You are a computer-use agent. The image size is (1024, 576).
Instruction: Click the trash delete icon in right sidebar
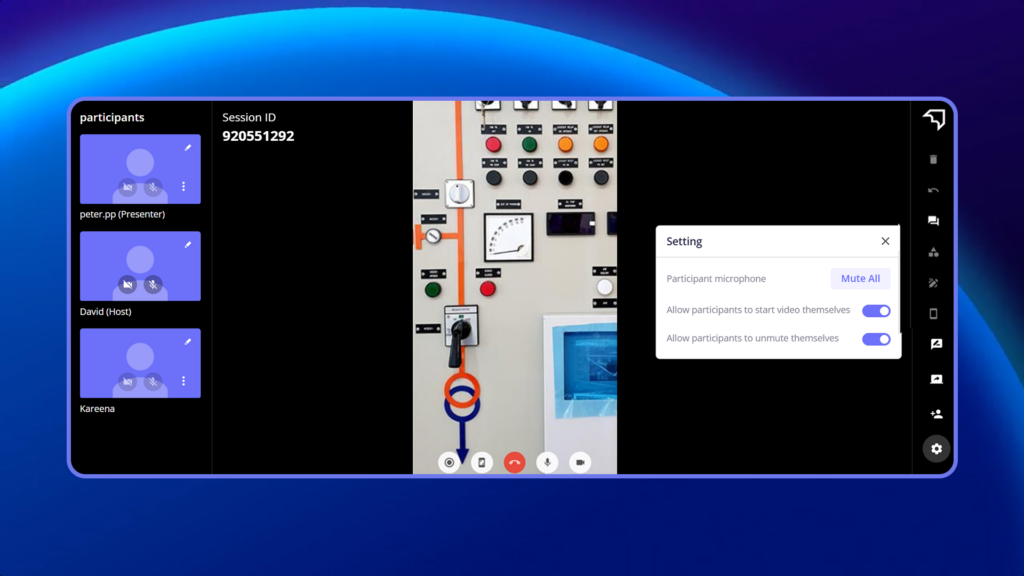[x=933, y=159]
